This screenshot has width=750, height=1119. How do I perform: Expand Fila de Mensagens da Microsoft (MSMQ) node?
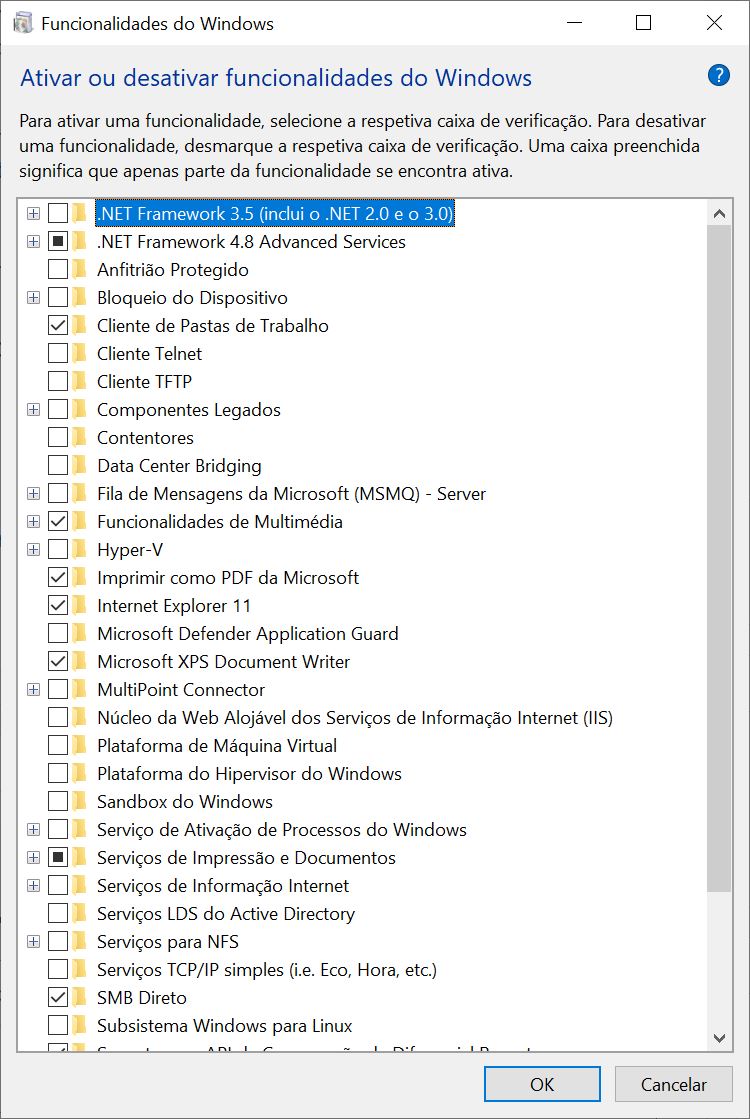click(33, 494)
